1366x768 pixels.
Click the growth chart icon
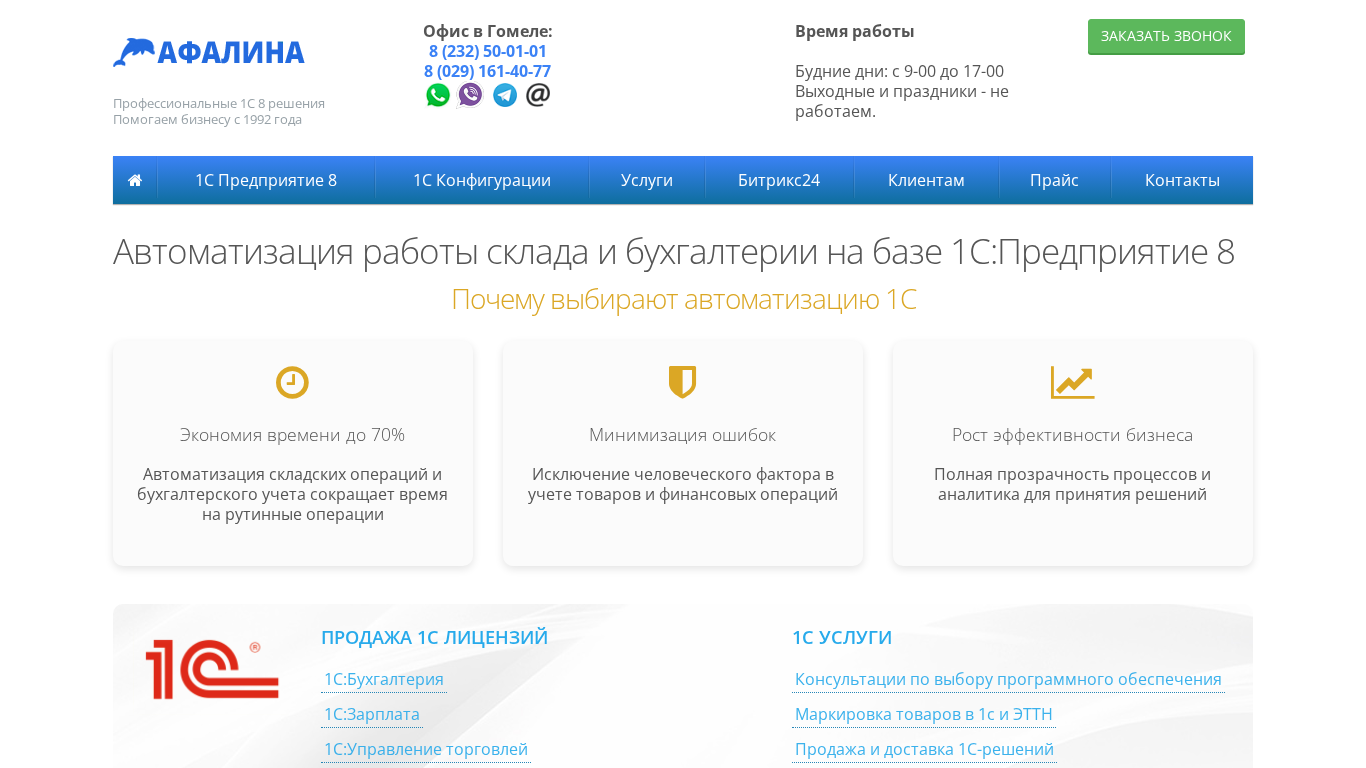[1072, 382]
